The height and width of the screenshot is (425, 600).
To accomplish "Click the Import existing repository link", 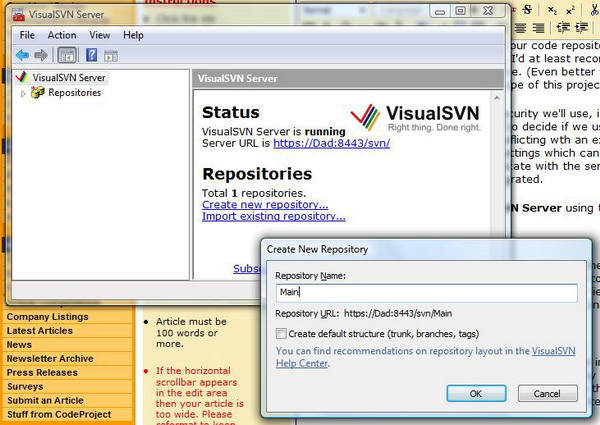I will click(274, 216).
